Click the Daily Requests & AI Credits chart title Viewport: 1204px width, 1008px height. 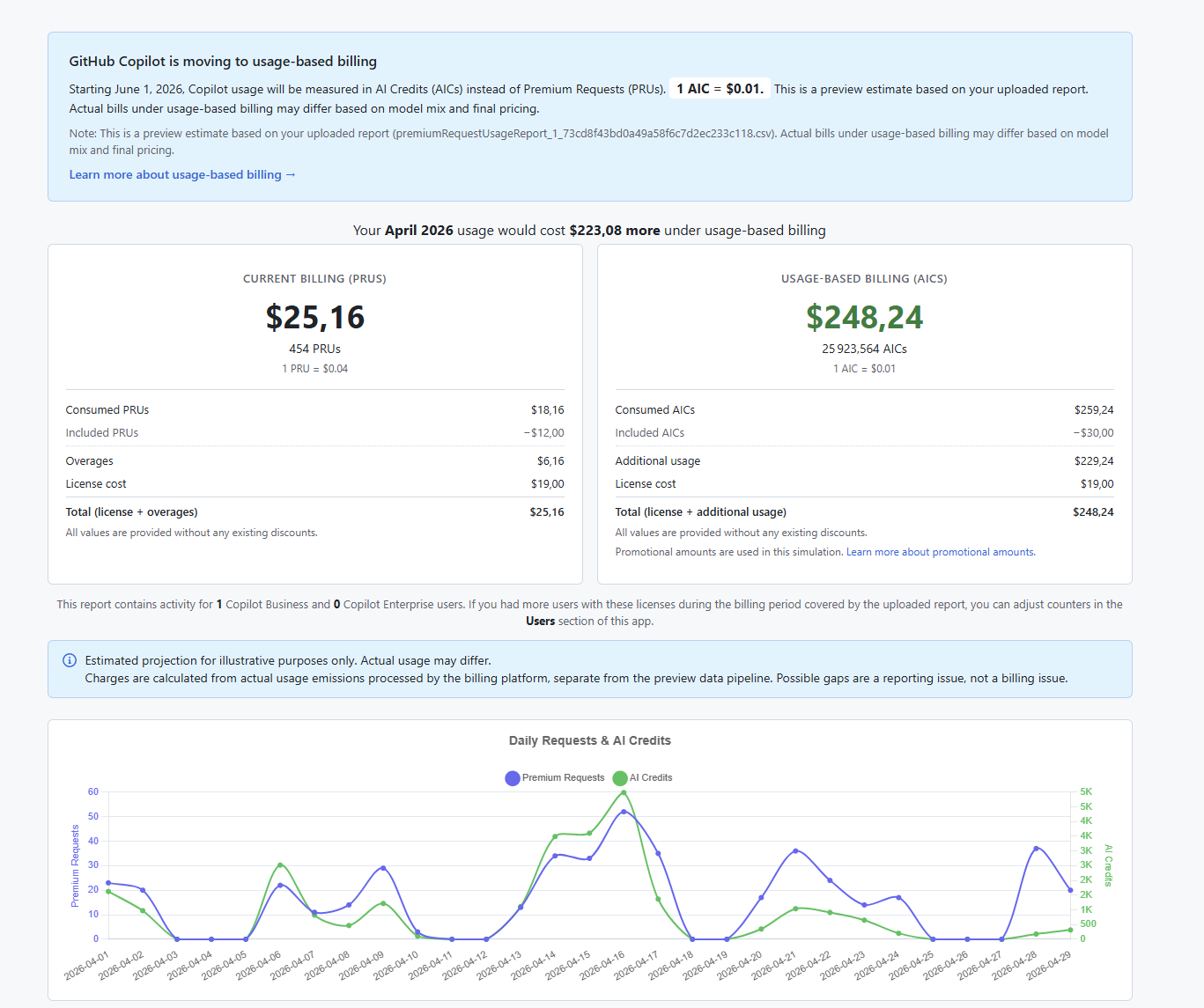tap(590, 740)
